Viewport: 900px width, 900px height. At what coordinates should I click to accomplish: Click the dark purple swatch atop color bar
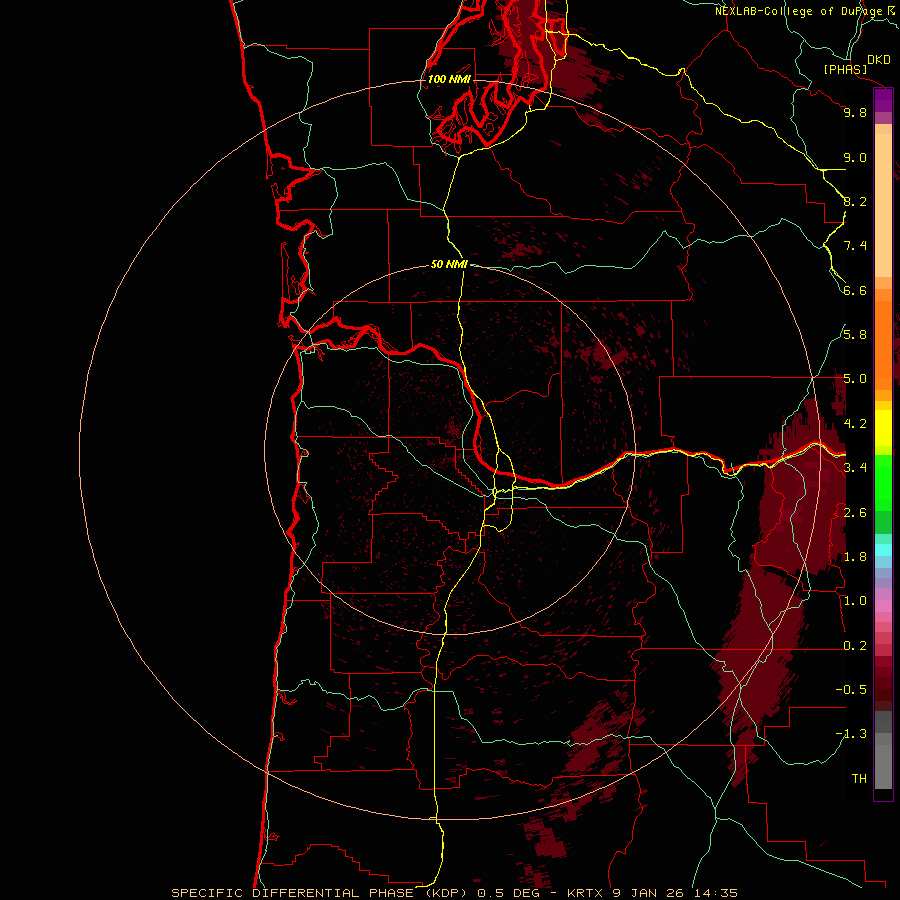click(883, 100)
